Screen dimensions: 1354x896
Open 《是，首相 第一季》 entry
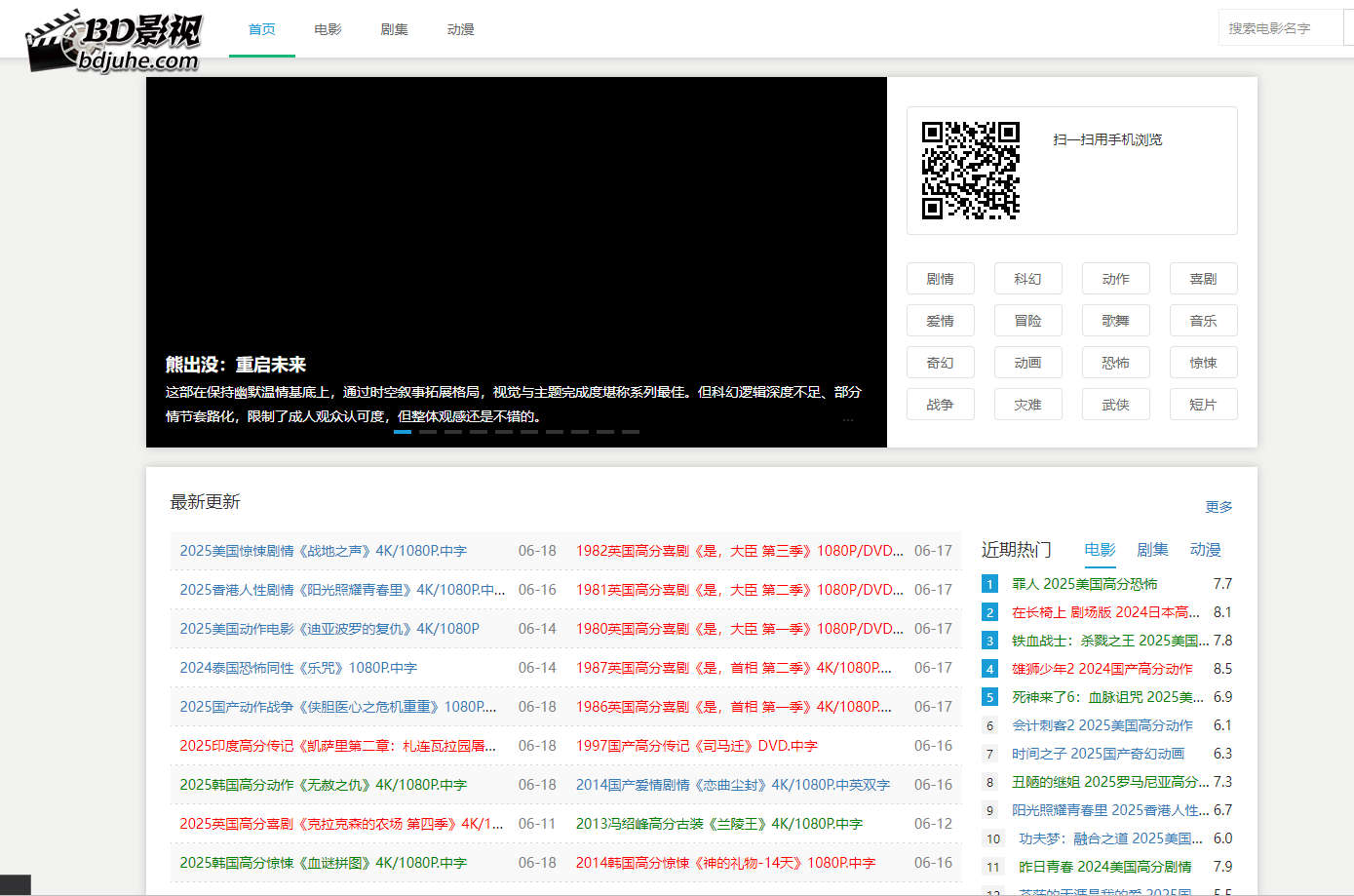(734, 707)
